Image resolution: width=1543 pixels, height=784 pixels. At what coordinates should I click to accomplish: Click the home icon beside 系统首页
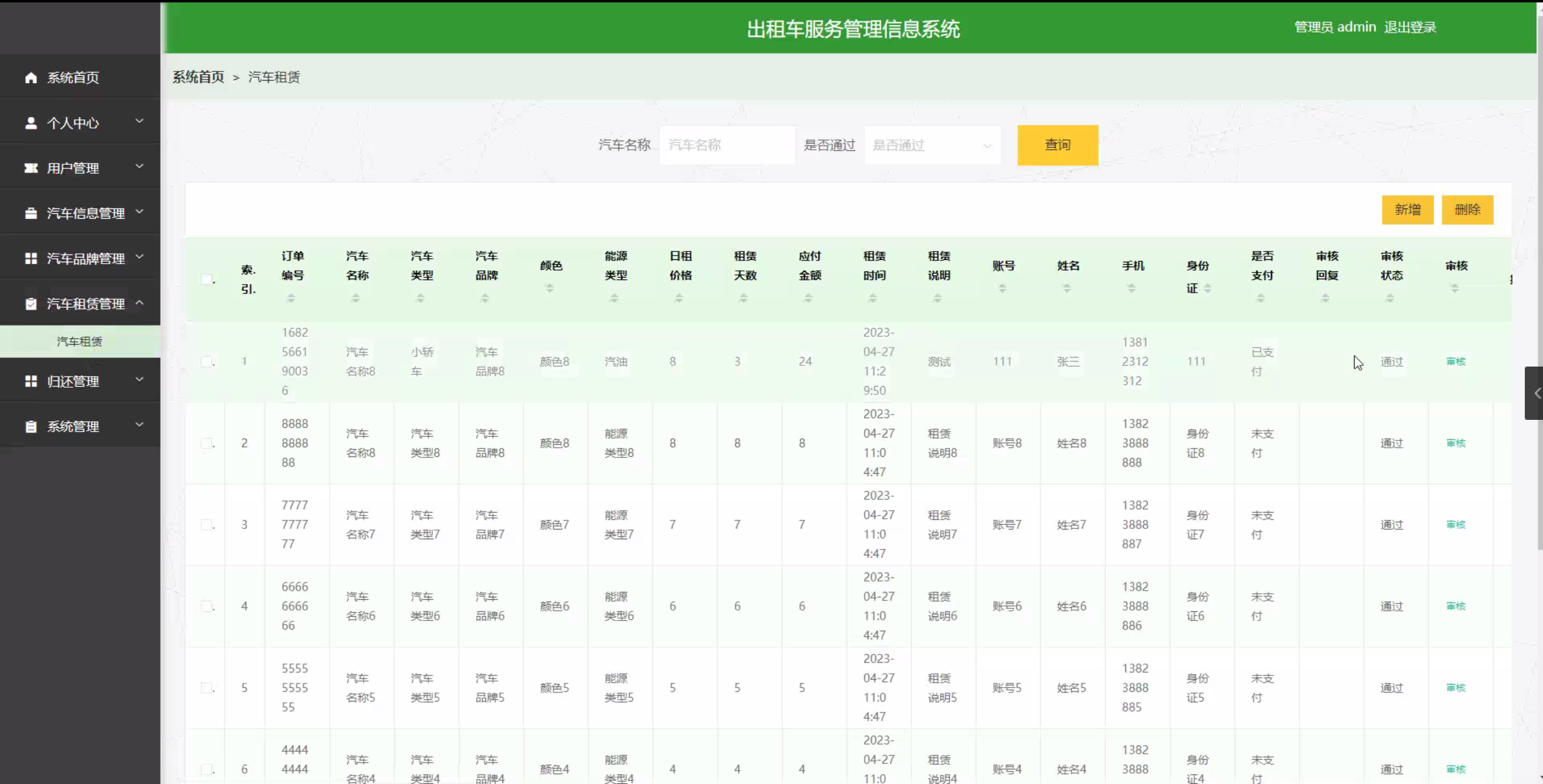tap(31, 78)
